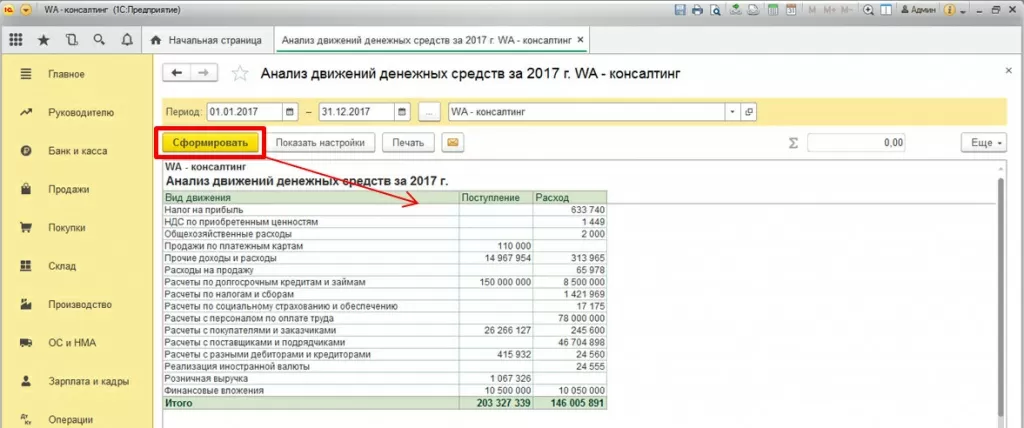Send report by email envelope icon

pos(452,142)
